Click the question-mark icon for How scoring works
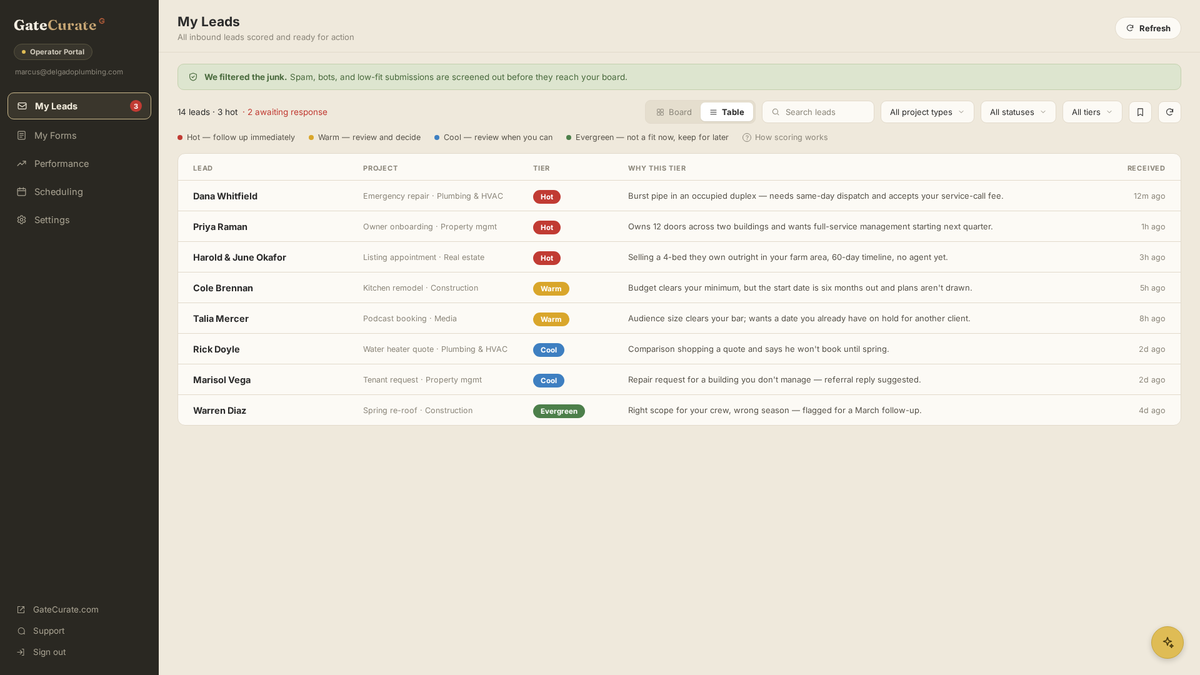The height and width of the screenshot is (675, 1200). (747, 138)
